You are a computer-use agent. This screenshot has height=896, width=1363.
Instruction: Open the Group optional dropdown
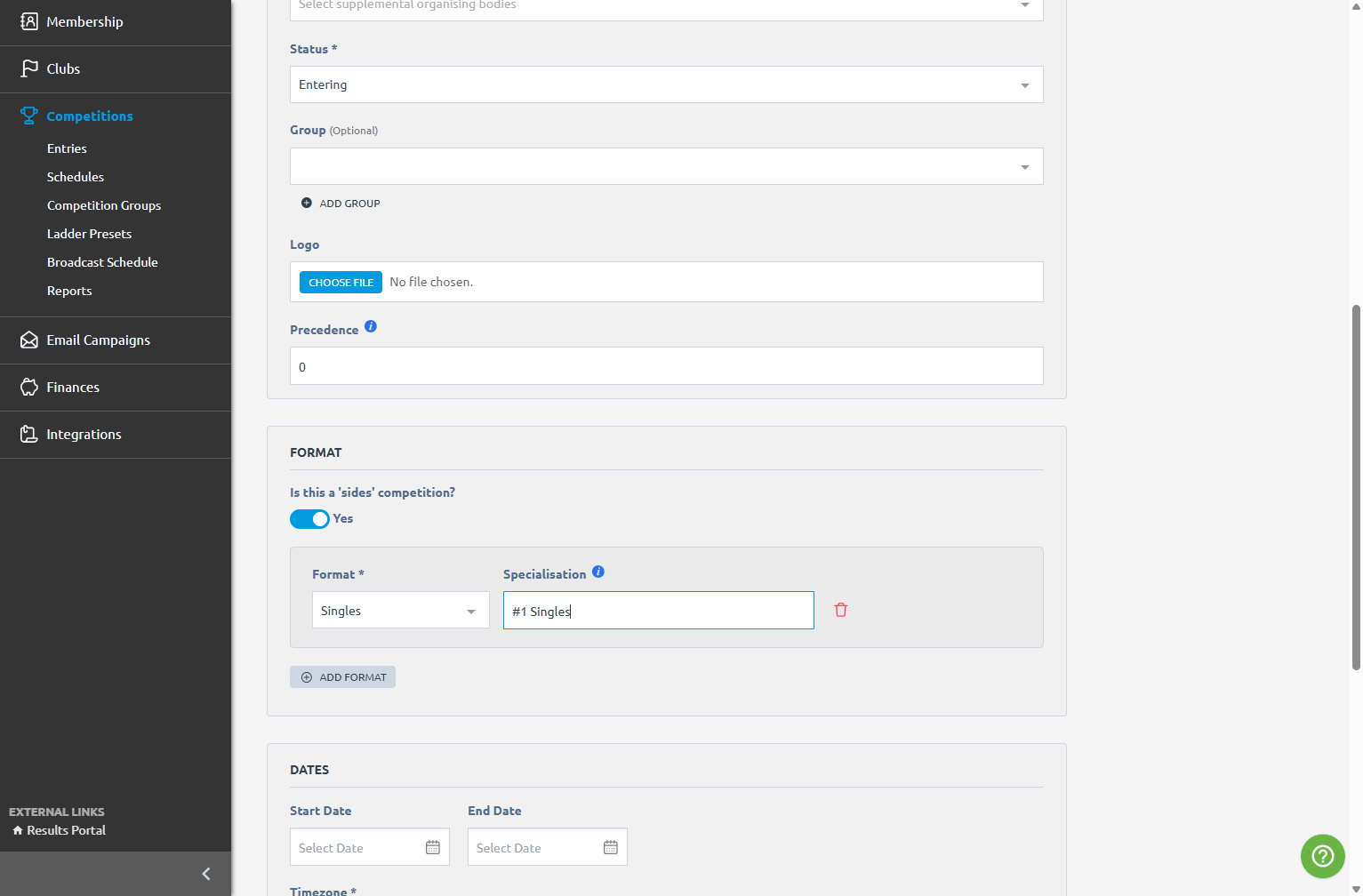point(667,166)
